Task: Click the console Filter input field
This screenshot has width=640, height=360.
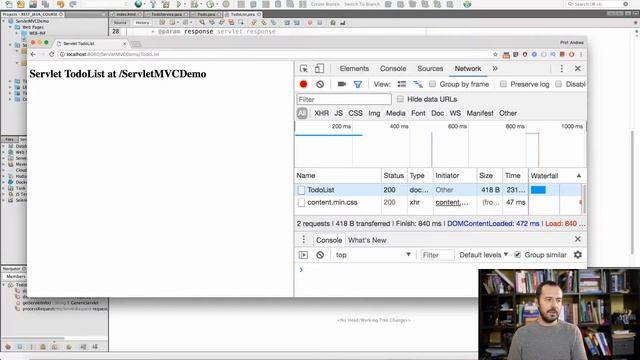Action: tap(437, 255)
